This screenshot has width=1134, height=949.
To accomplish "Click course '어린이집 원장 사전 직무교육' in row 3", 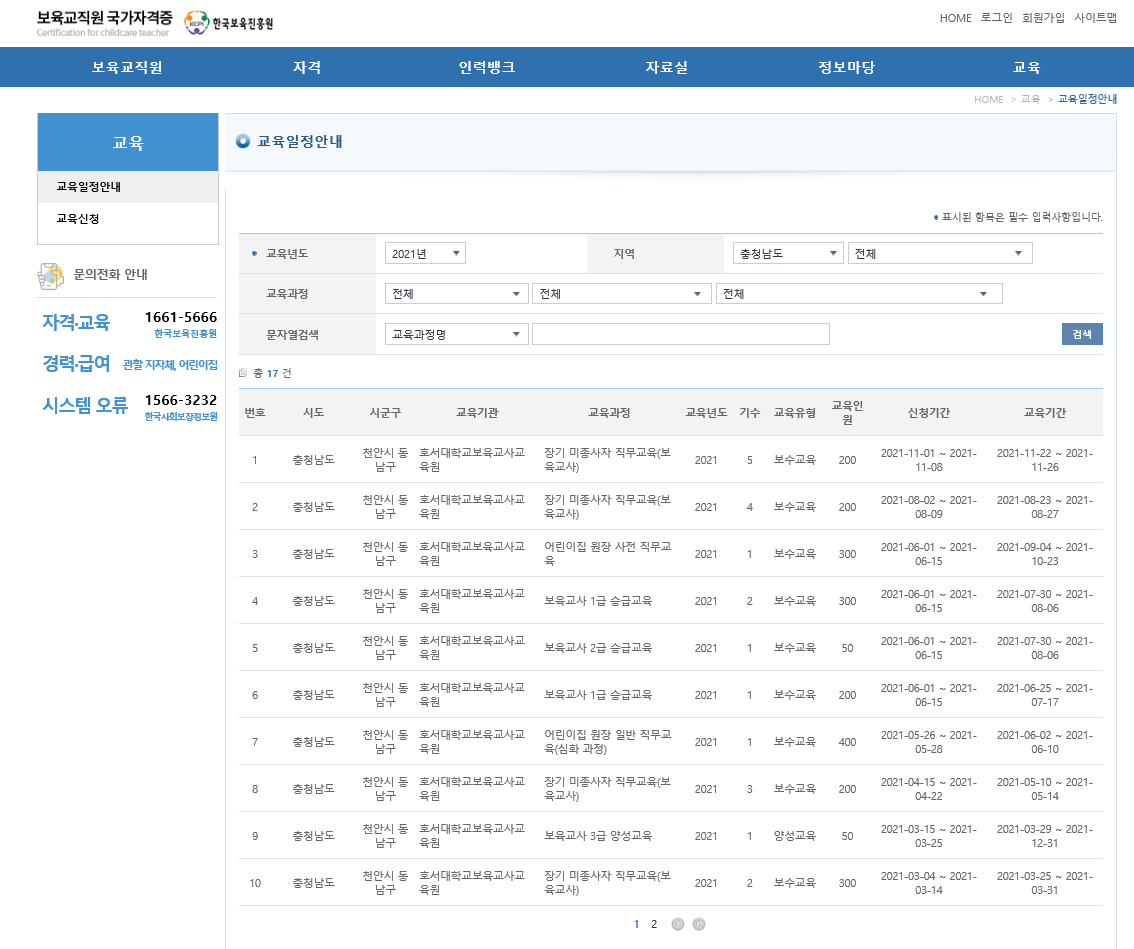I will click(x=608, y=553).
